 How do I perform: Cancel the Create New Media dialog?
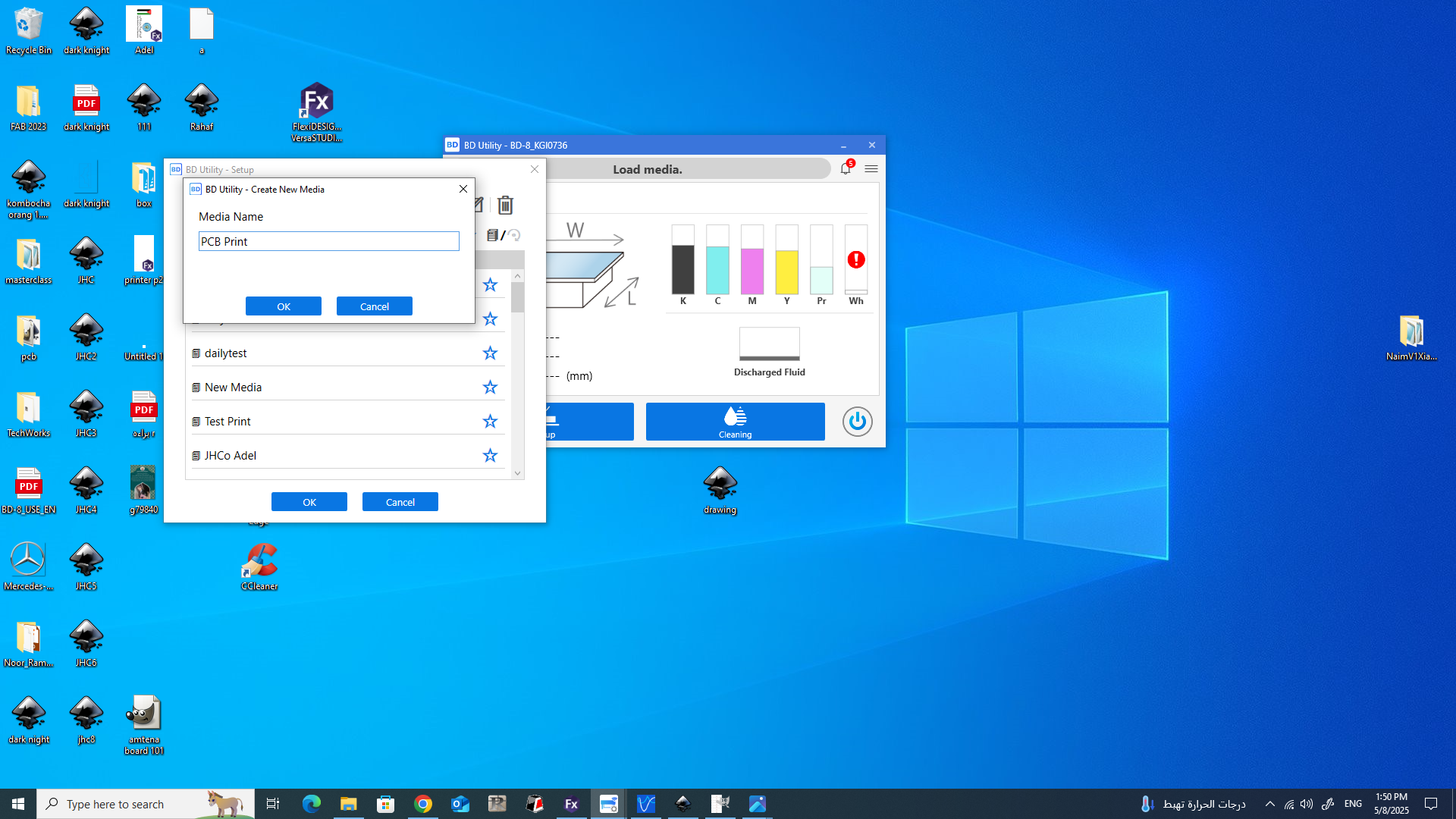(x=375, y=306)
